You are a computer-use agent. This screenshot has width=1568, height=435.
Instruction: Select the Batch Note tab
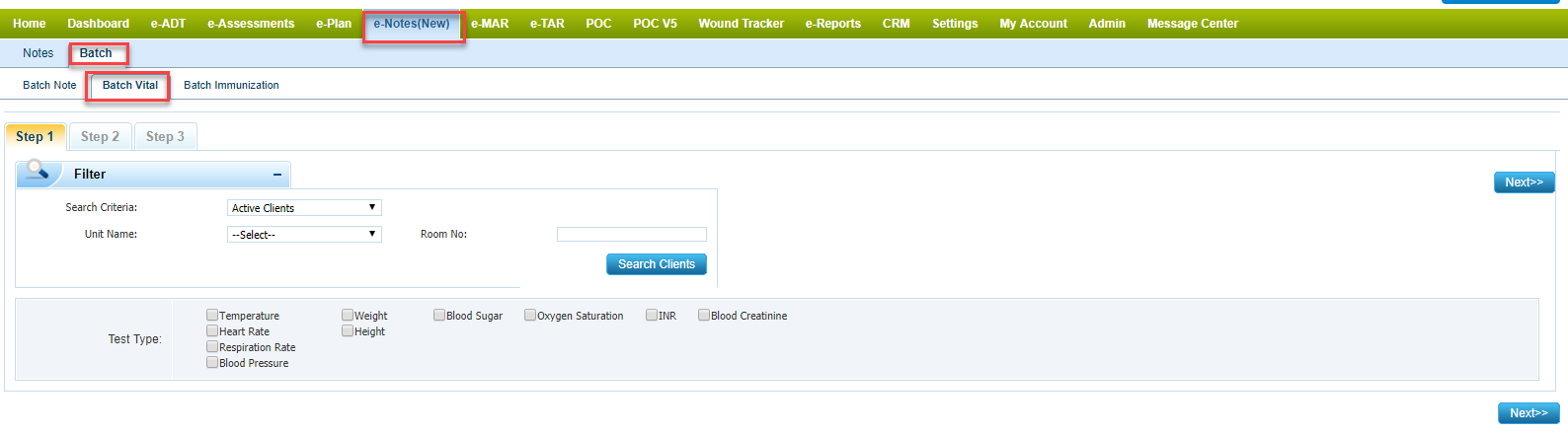coord(49,86)
